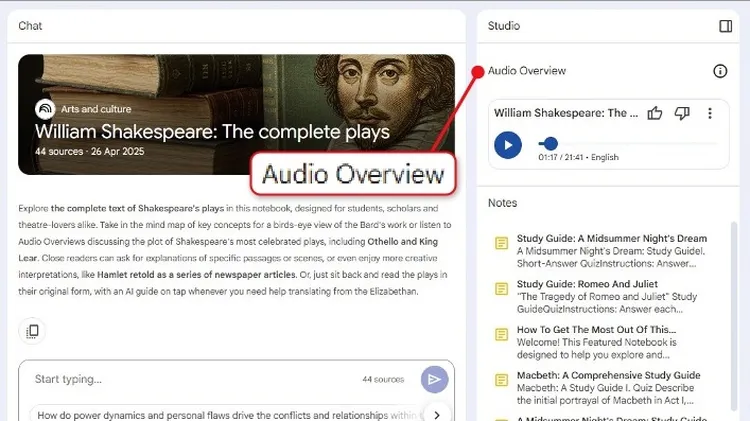Viewport: 750px width, 421px height.
Task: Click the Arts and culture category icon
Action: click(x=45, y=109)
